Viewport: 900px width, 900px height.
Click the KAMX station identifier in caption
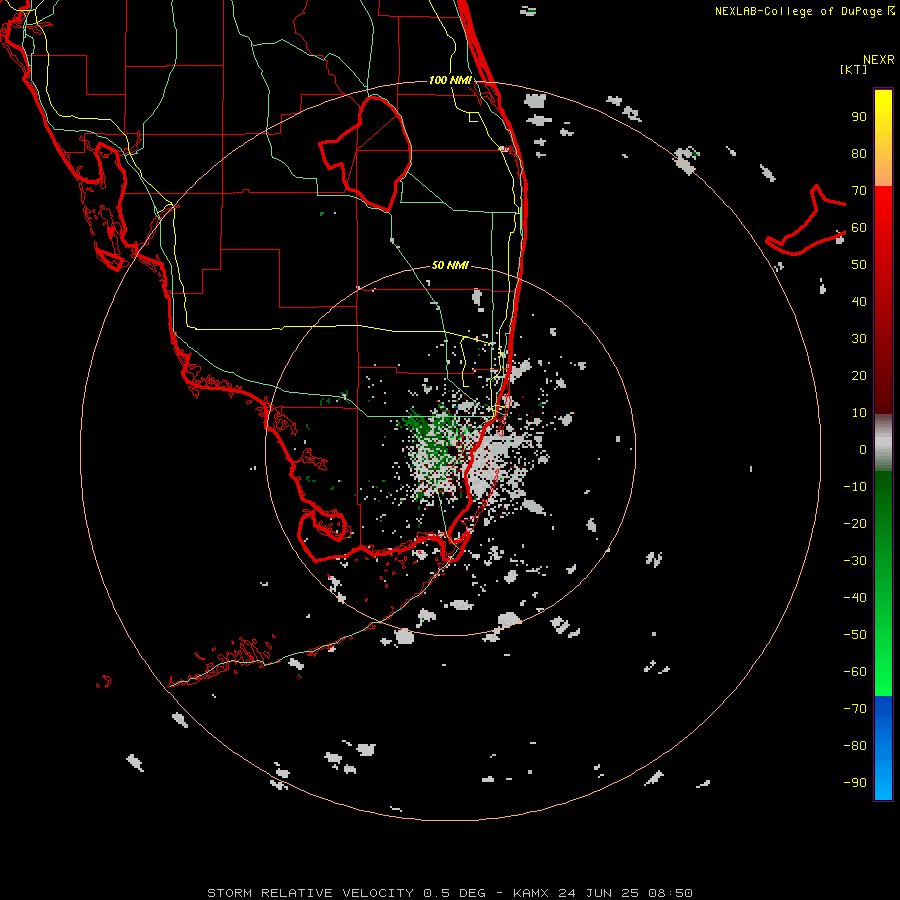531,893
